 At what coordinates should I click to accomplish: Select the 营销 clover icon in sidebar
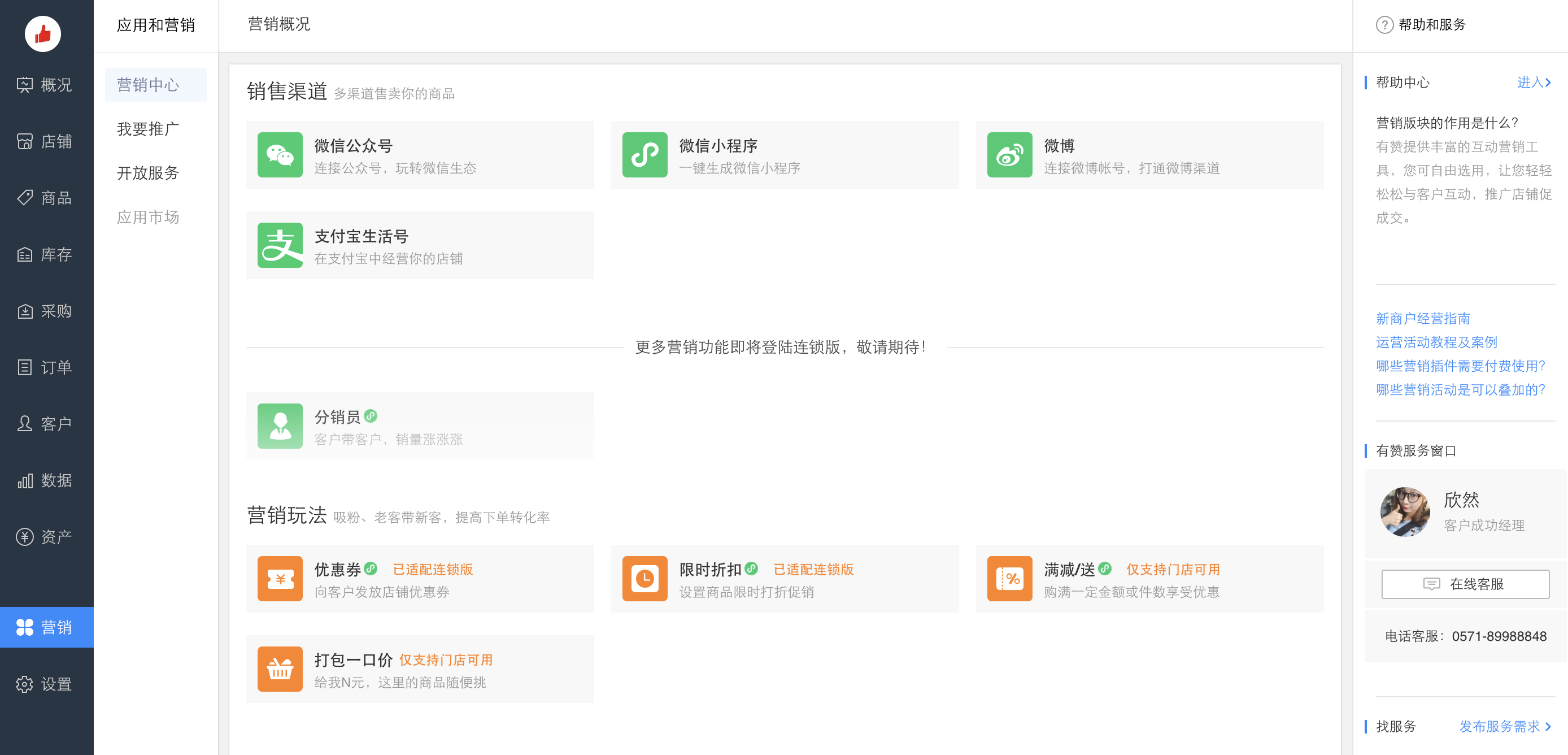[x=24, y=627]
